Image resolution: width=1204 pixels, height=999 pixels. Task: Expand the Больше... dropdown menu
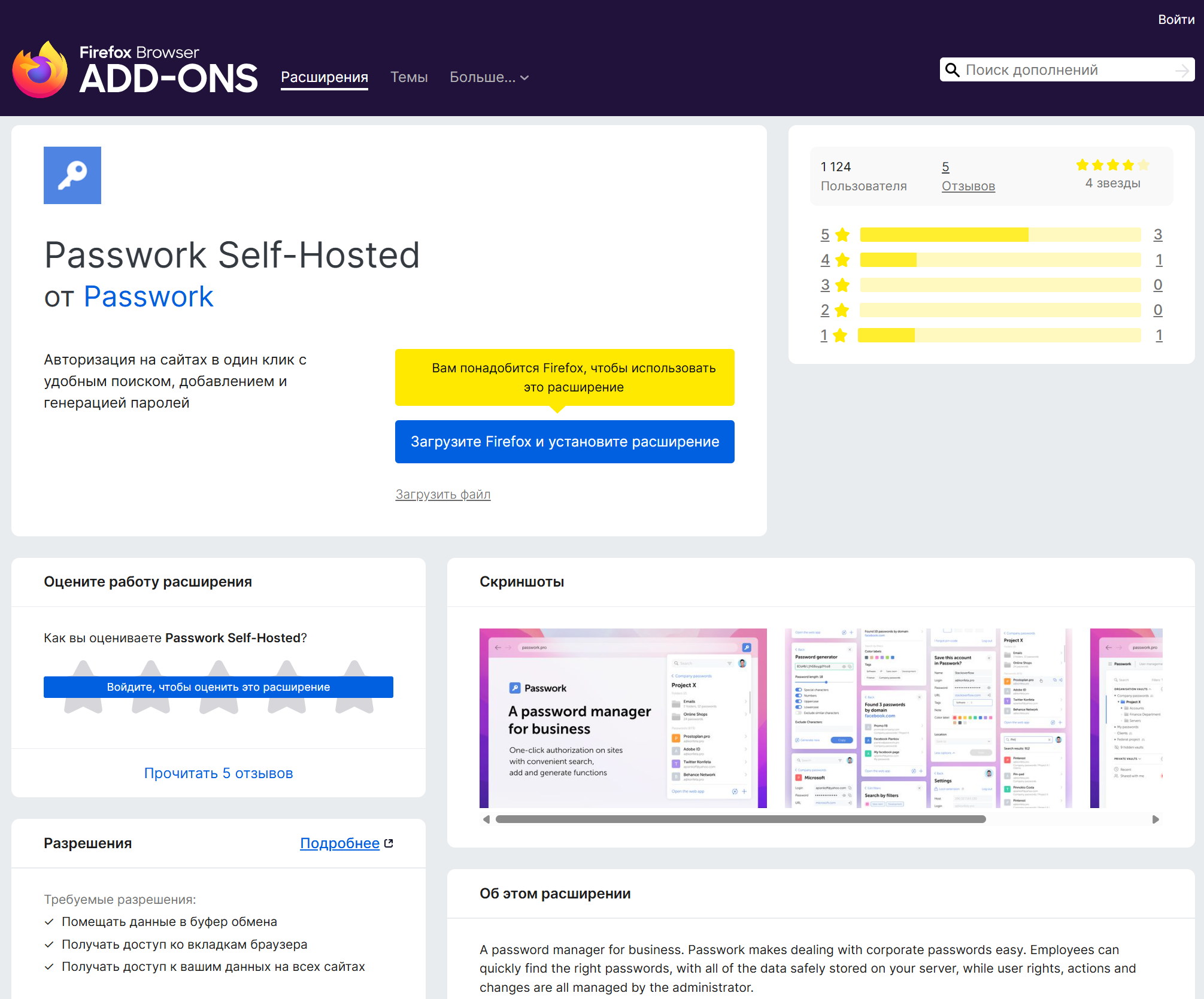[x=489, y=77]
